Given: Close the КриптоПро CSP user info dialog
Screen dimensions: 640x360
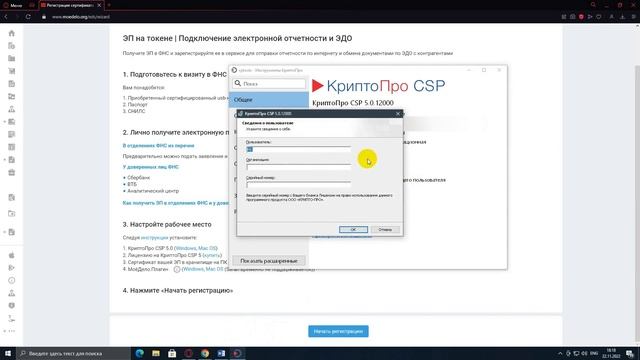Looking at the screenshot, I should coord(398,113).
